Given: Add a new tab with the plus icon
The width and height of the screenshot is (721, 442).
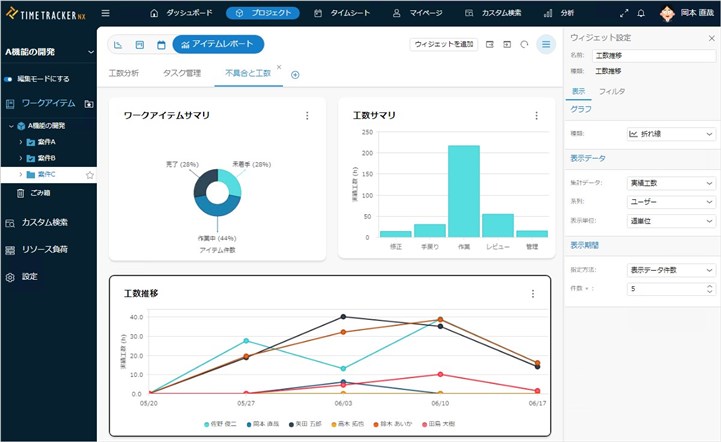Looking at the screenshot, I should pos(295,75).
